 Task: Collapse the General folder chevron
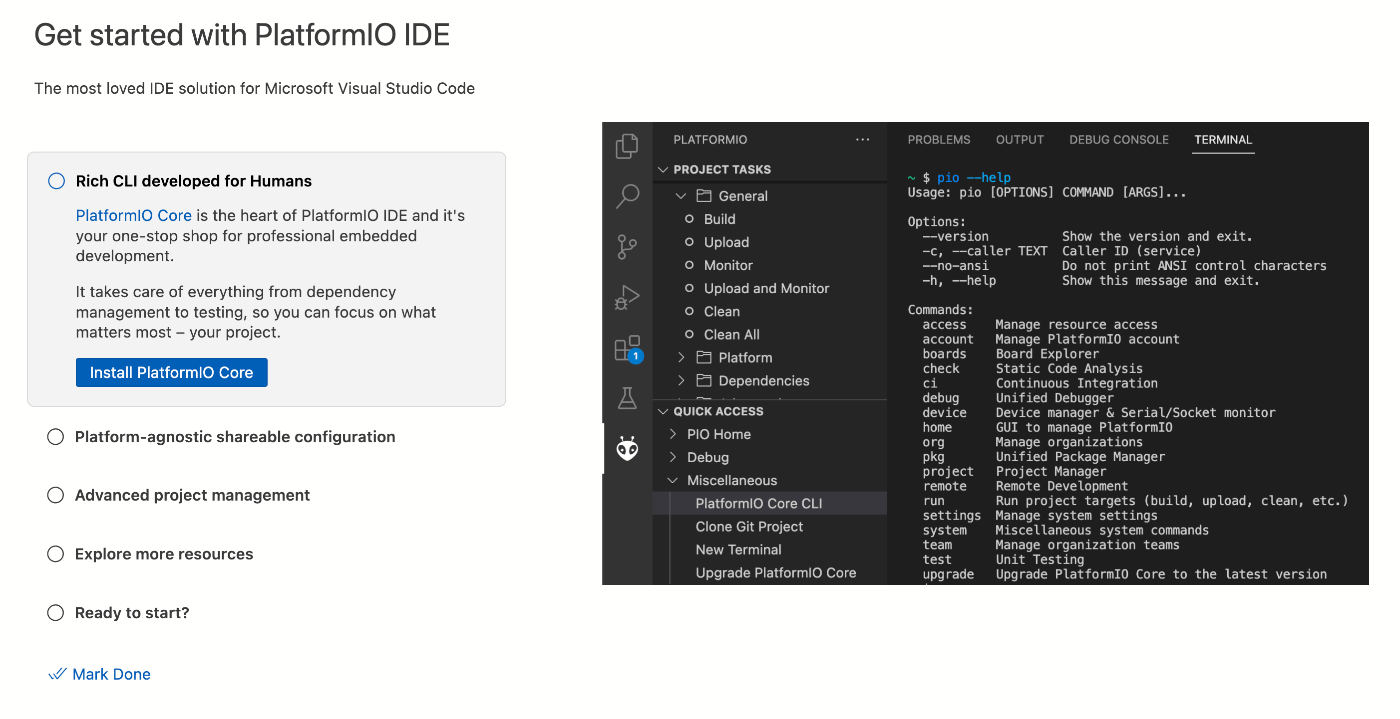(x=682, y=196)
